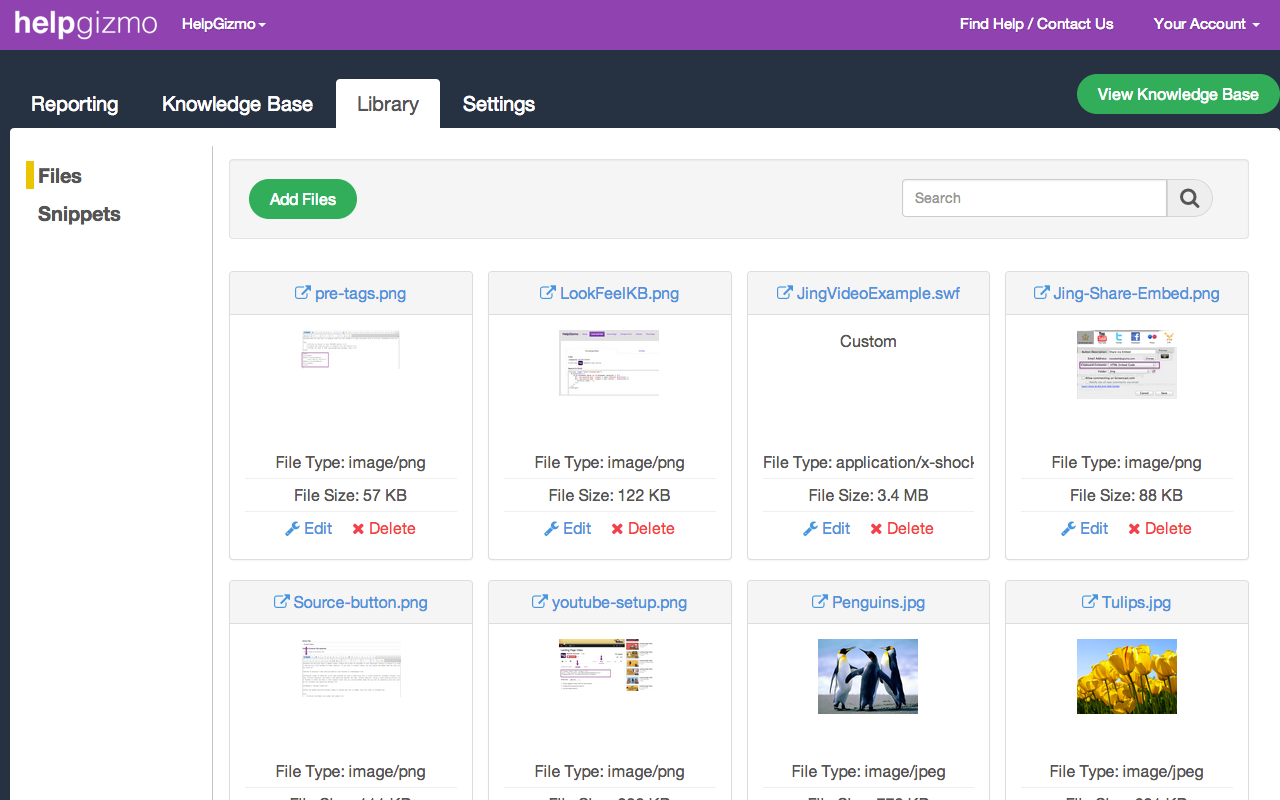Viewport: 1280px width, 800px height.
Task: Click Edit text on pre-tags.png card
Action: point(318,528)
